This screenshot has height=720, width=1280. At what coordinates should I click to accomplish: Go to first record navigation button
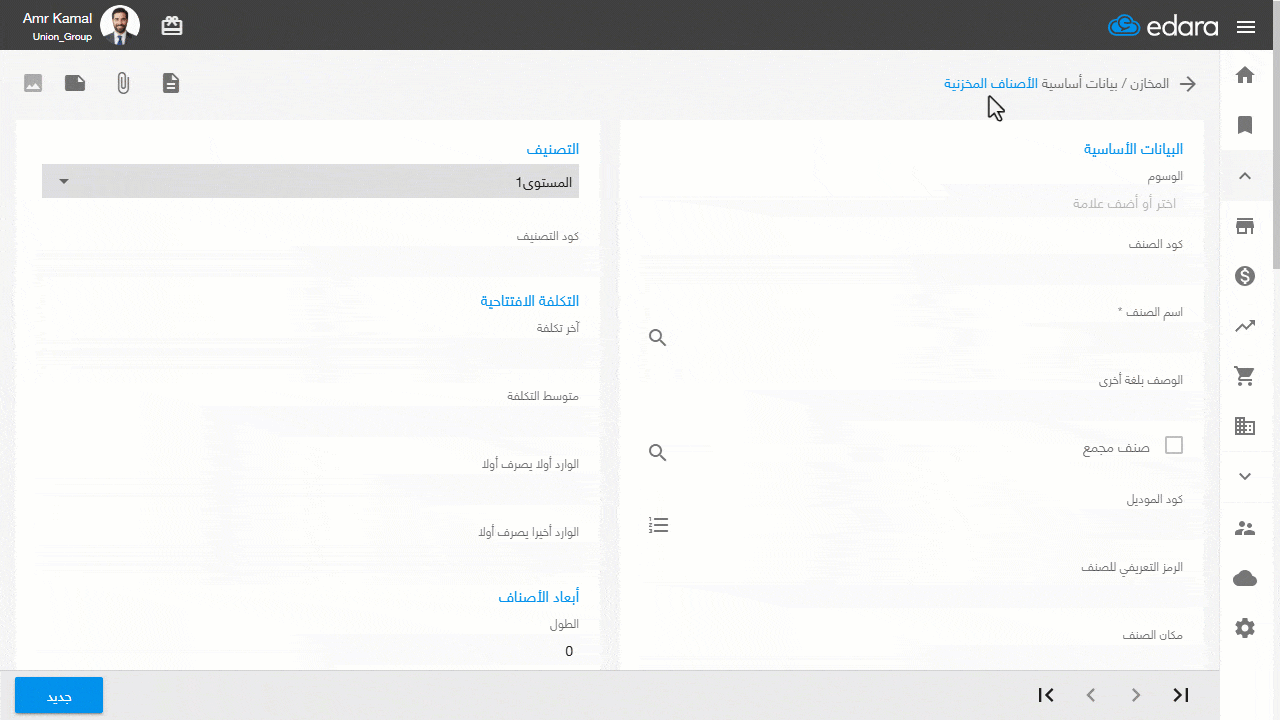click(1046, 695)
